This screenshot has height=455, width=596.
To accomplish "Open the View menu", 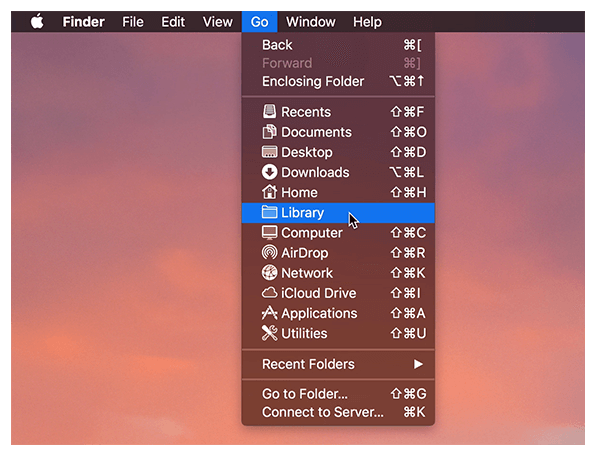I will point(217,22).
